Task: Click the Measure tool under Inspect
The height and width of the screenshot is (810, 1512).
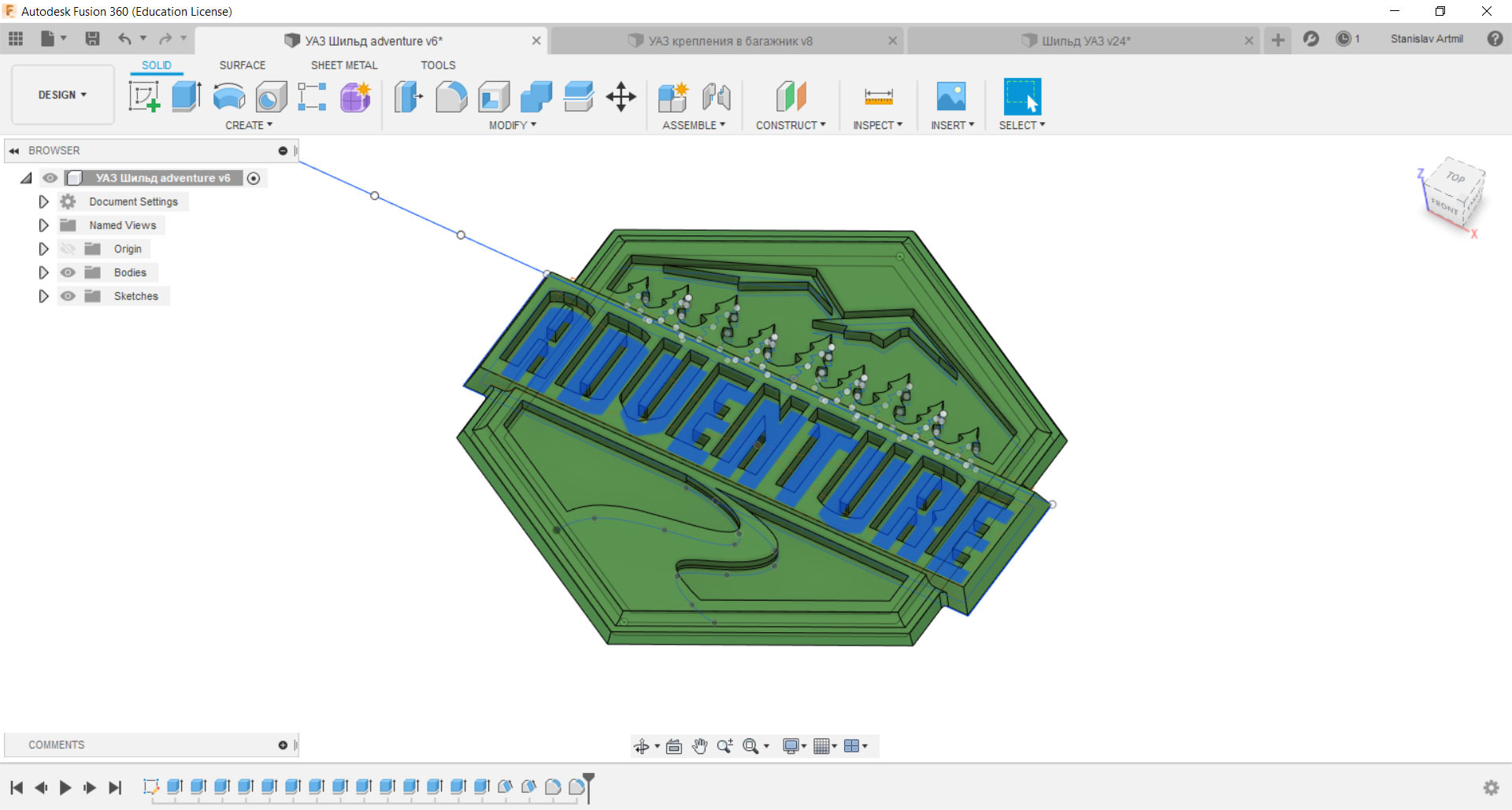Action: click(x=878, y=97)
